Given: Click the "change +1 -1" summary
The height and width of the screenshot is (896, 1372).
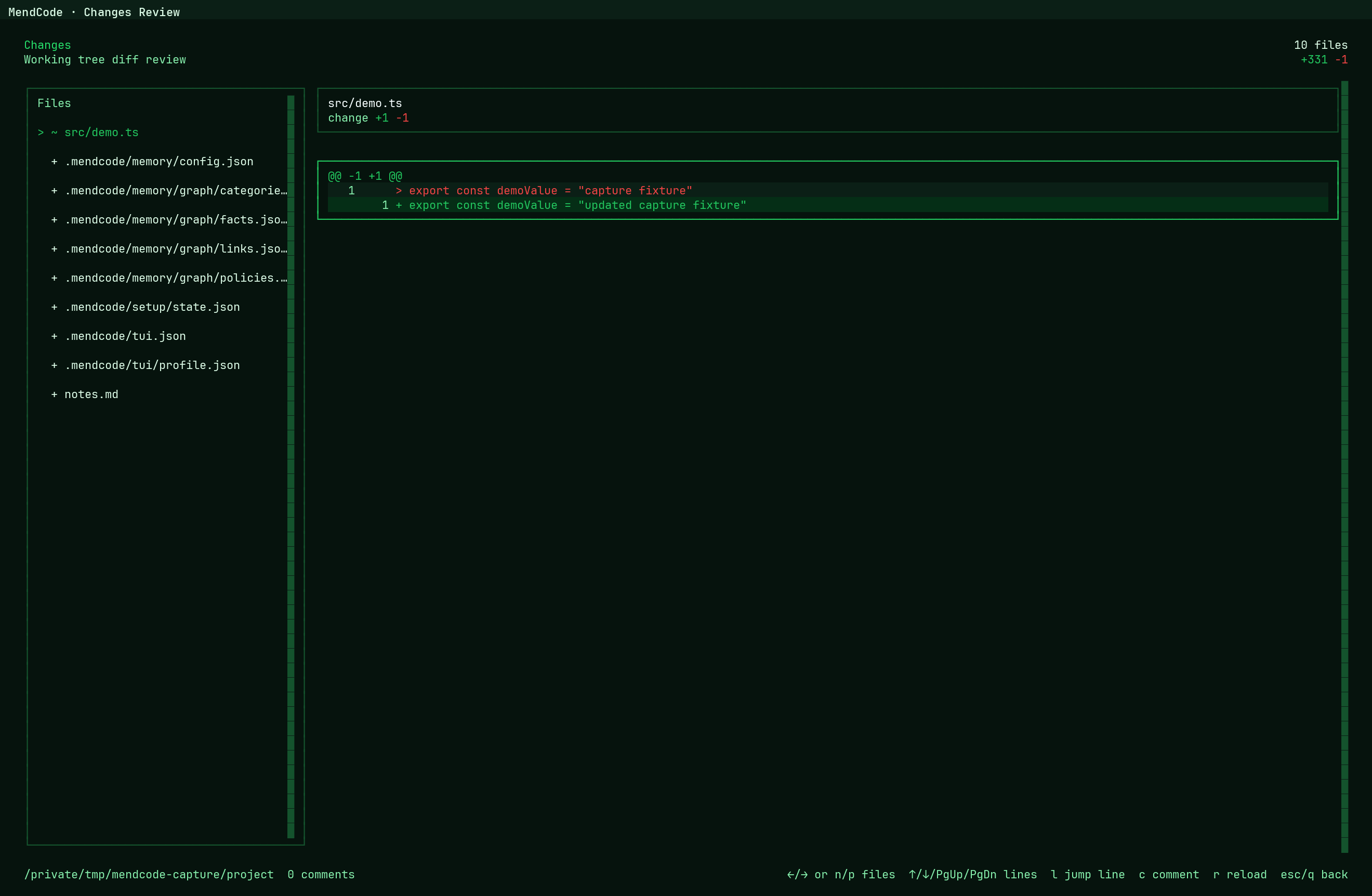Looking at the screenshot, I should pyautogui.click(x=368, y=118).
